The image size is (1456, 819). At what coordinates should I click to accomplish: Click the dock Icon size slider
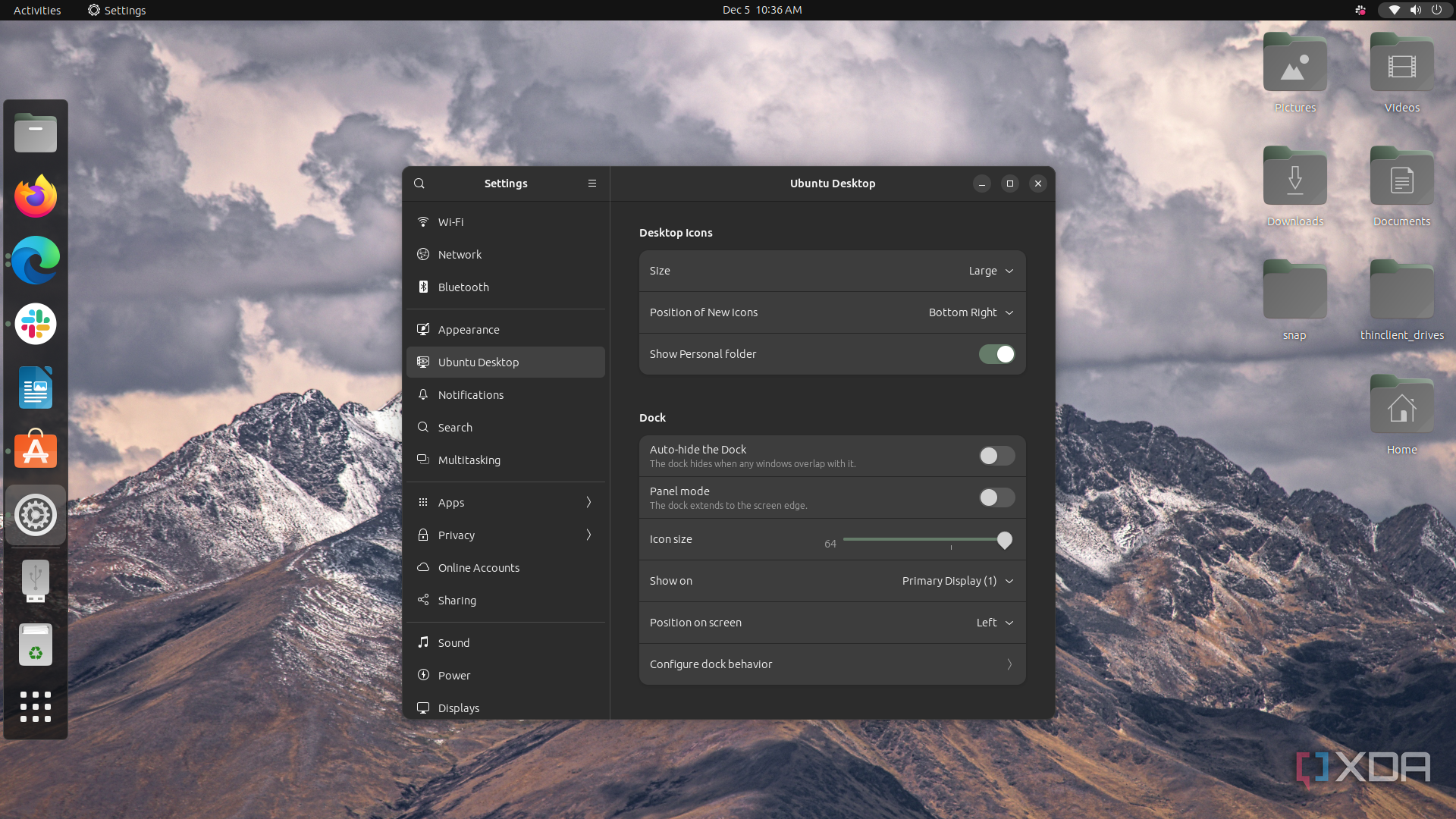point(927,540)
